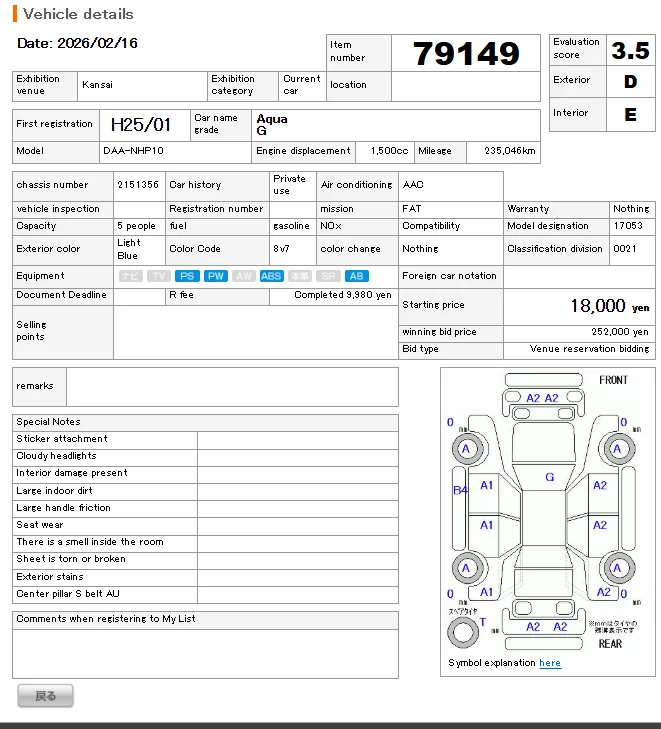
Task: Click the 'Completed 9,980 yen' R fee value
Action: tap(343, 295)
